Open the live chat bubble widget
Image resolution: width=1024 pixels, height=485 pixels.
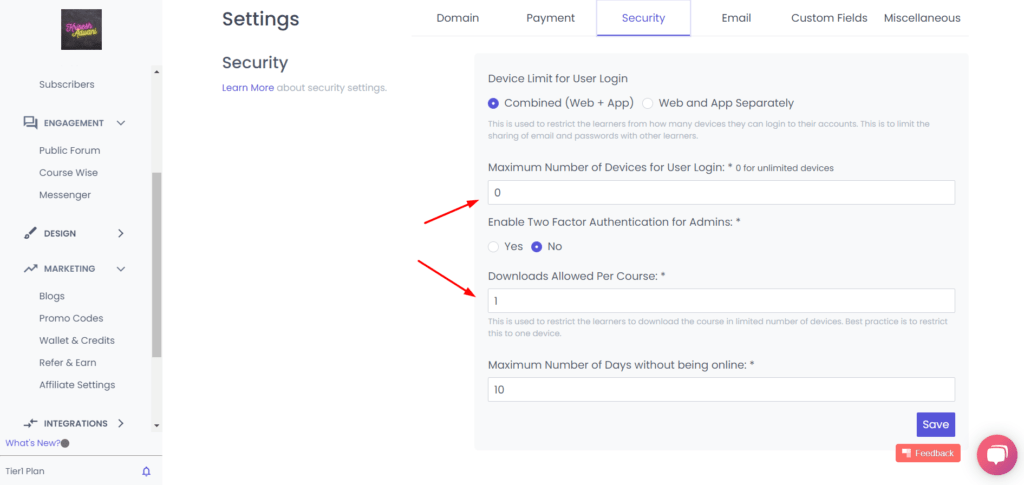pyautogui.click(x=996, y=455)
